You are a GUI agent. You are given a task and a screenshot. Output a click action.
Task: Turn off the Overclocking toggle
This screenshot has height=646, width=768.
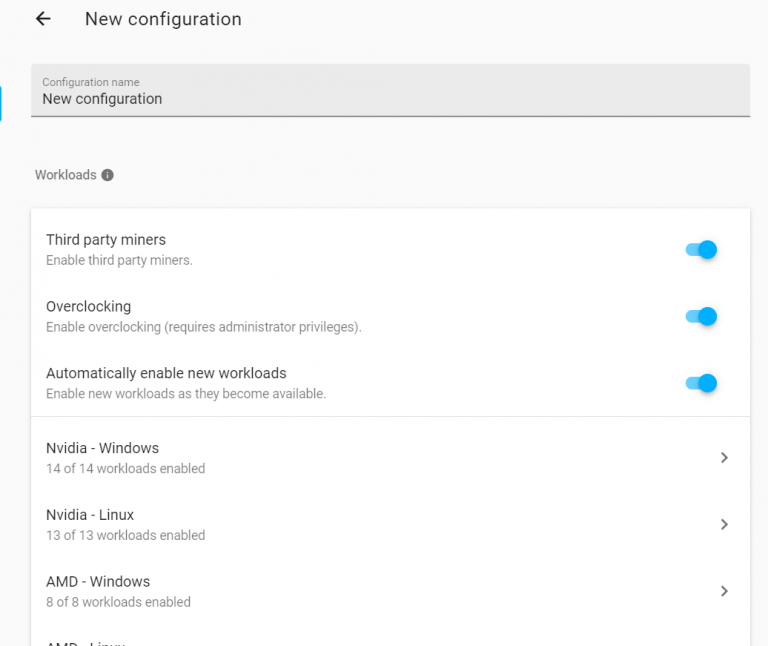[x=701, y=316]
